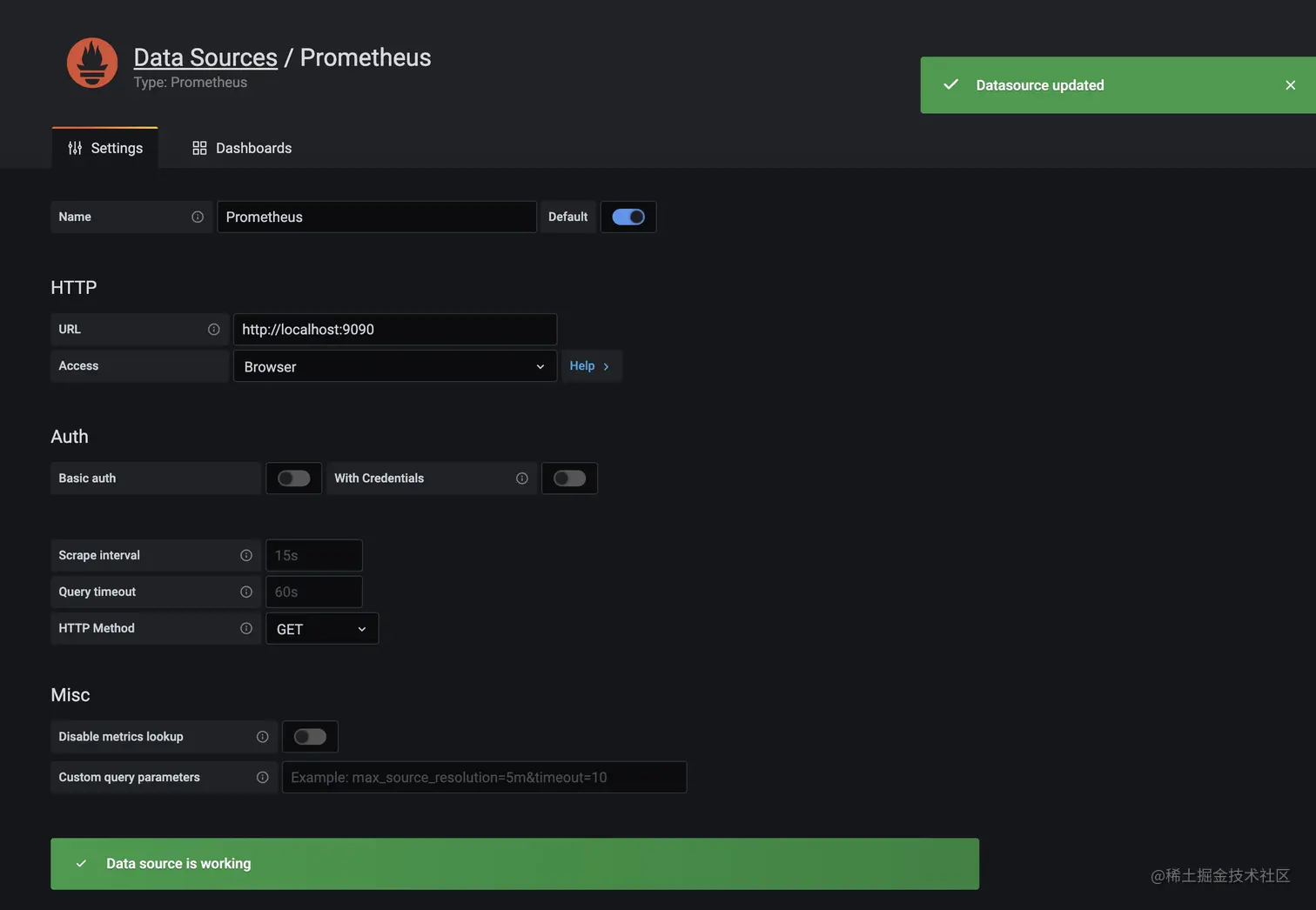Viewport: 1316px width, 910px height.
Task: Enable the Basic auth toggle
Action: 293,478
